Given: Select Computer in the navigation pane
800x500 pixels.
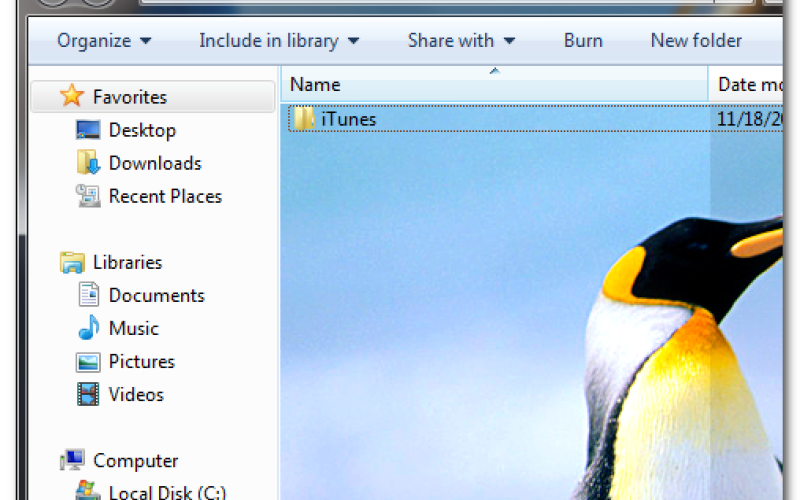Looking at the screenshot, I should (x=135, y=461).
